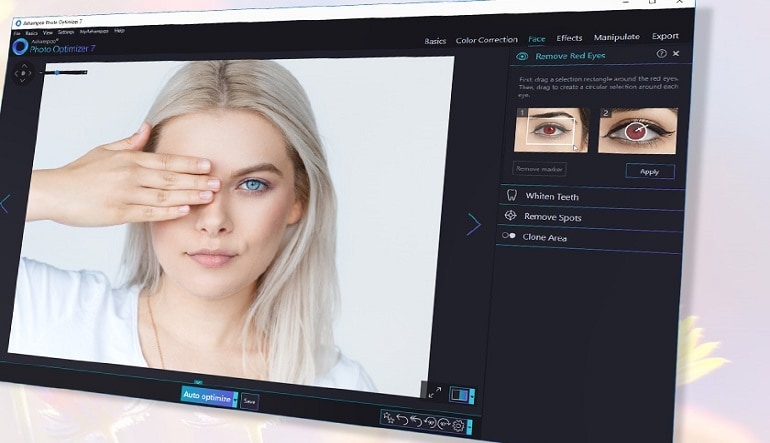Open the view mode dropdown arrow
Viewport: 770px width, 443px height.
pyautogui.click(x=472, y=396)
